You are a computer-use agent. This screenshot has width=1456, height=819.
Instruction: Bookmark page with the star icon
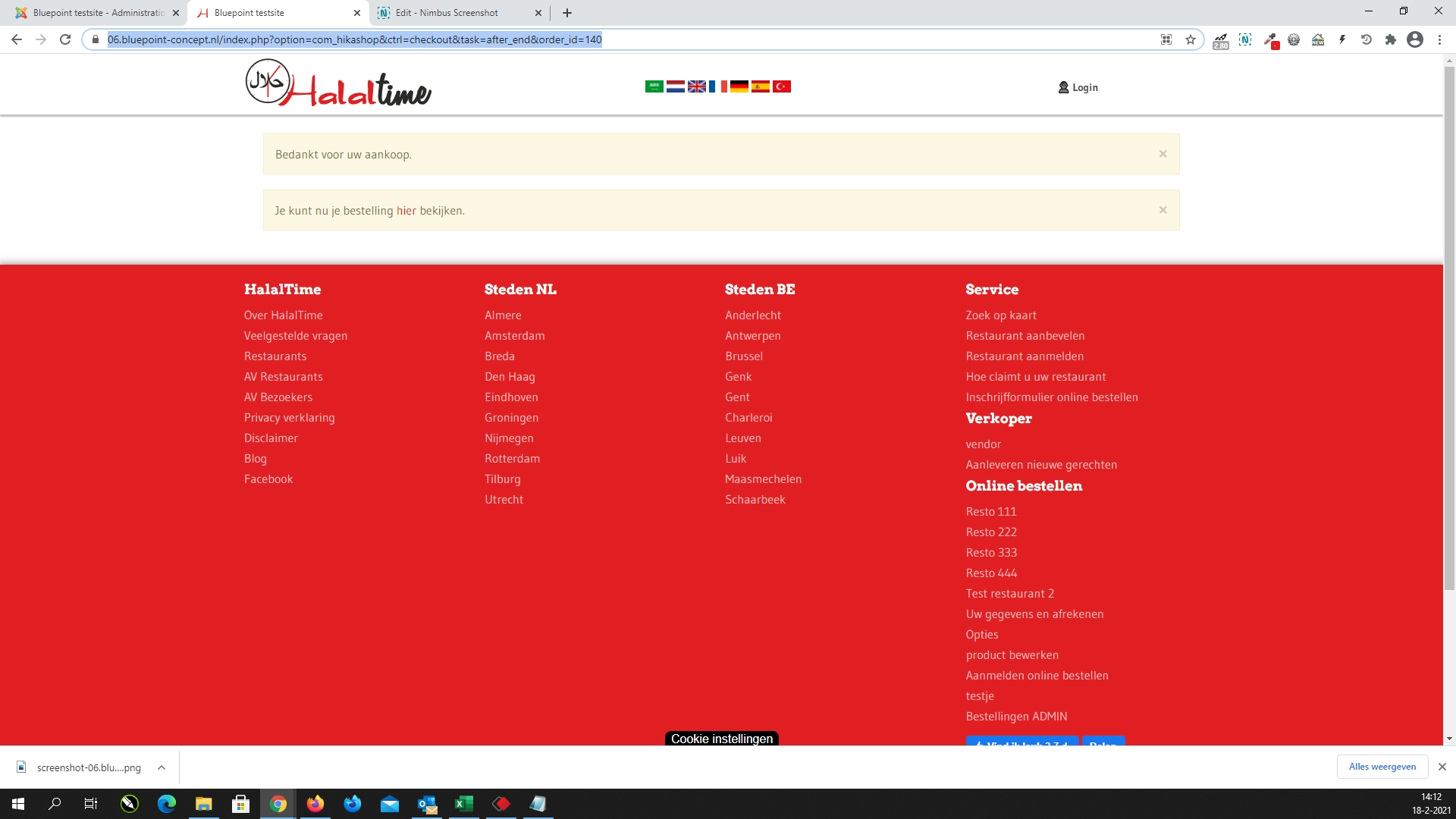1191,39
